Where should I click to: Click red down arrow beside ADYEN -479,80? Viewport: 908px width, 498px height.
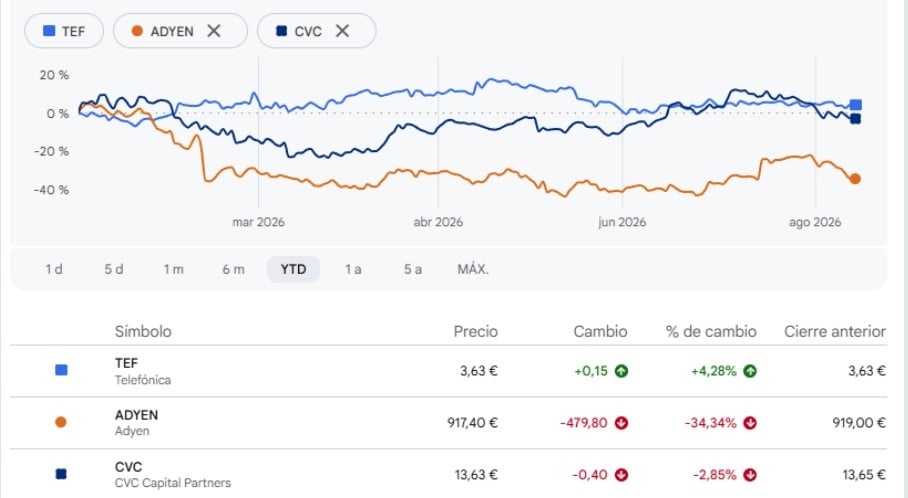tap(621, 423)
